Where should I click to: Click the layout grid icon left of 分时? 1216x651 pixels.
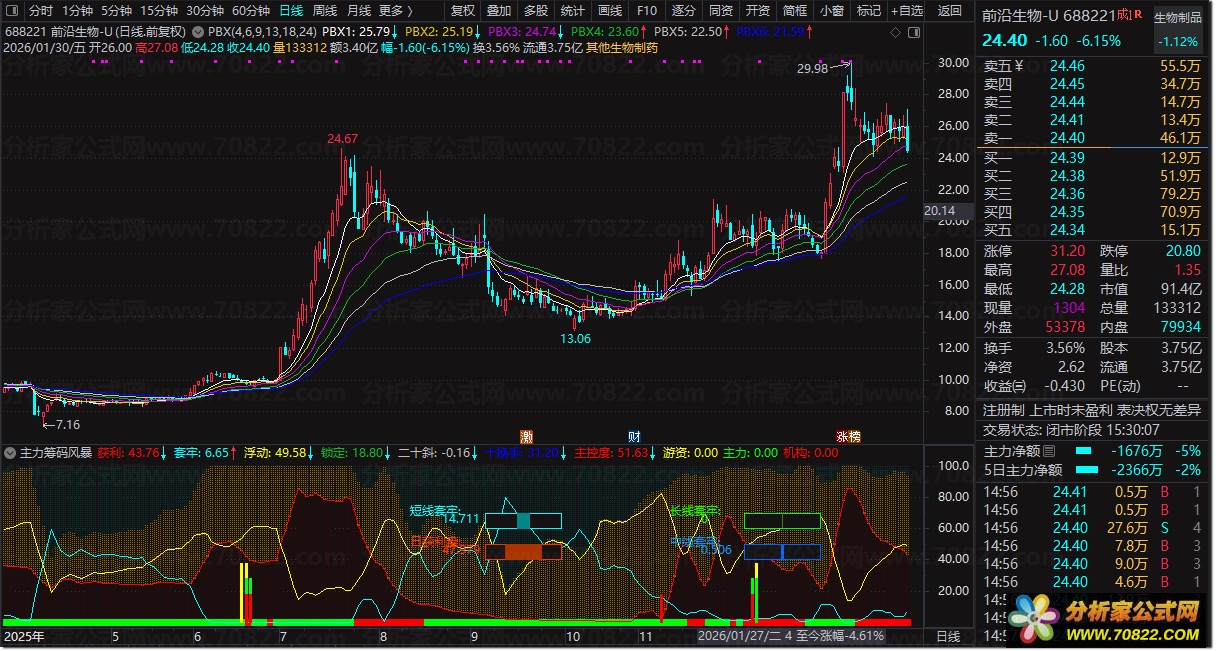tap(11, 11)
